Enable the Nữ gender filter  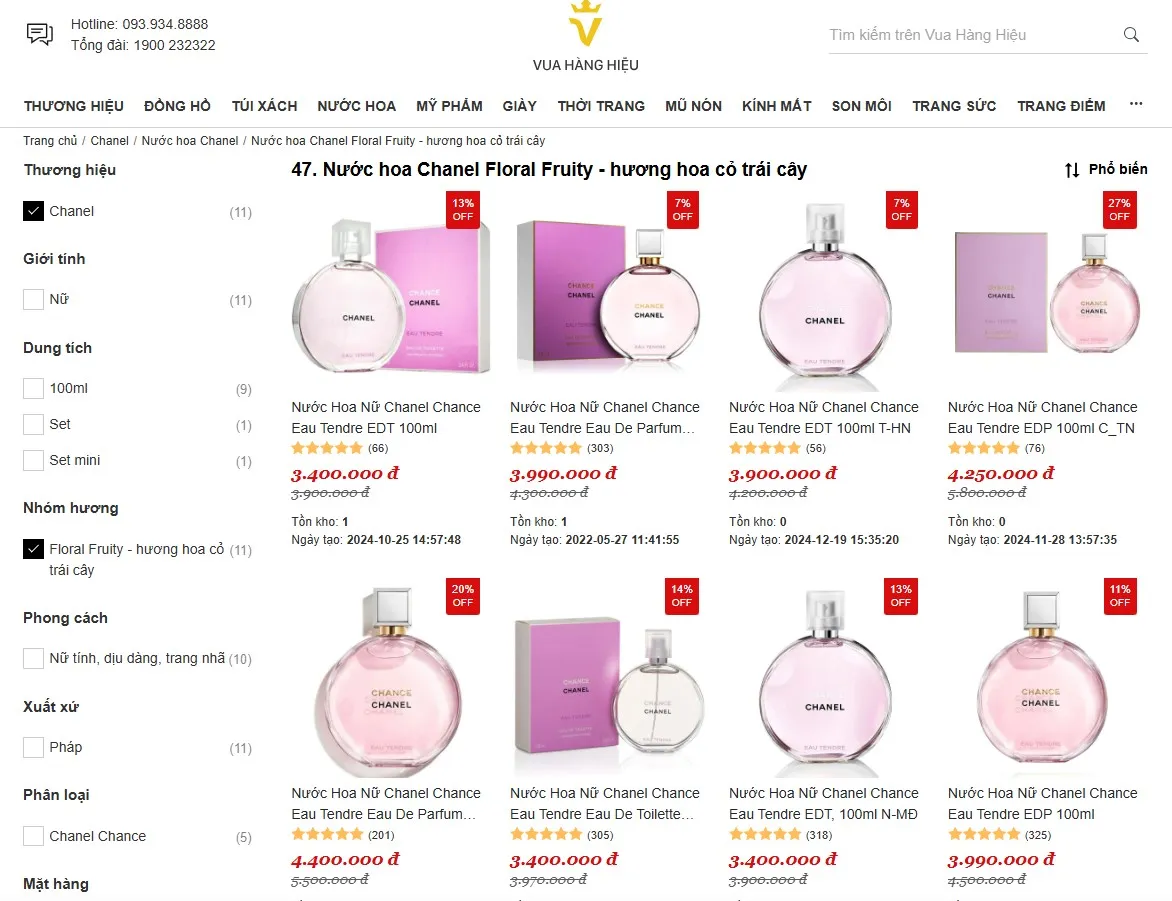31,299
